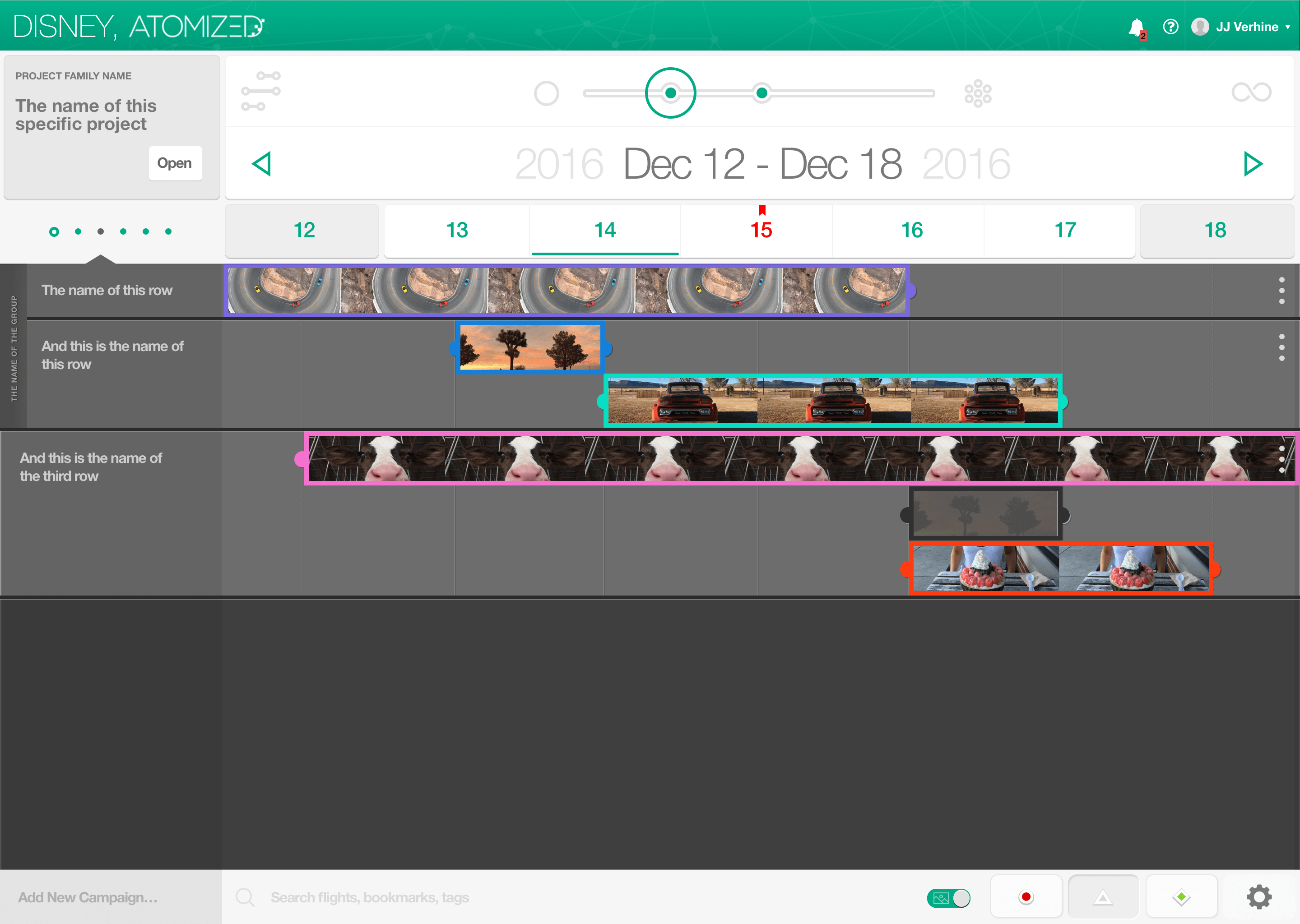The image size is (1300, 924).
Task: Click the second dot on zoom slider
Action: (x=761, y=93)
